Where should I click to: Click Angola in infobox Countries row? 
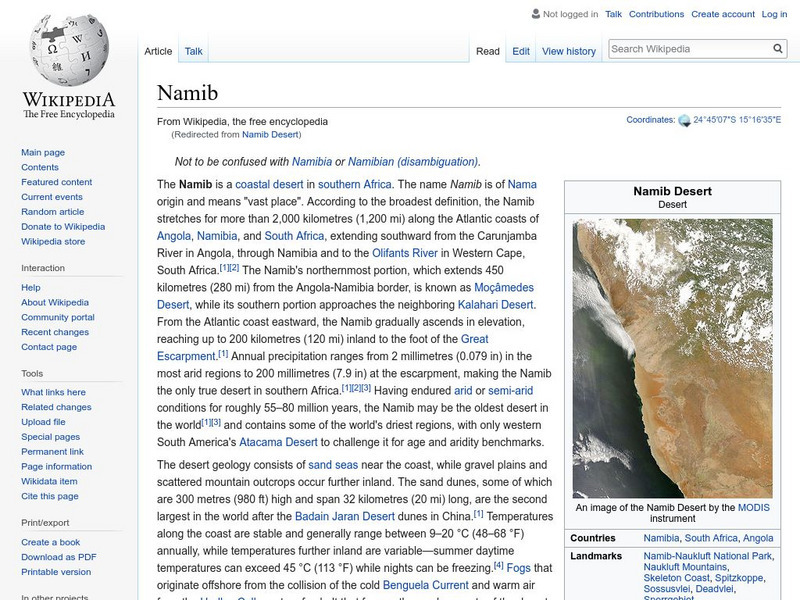pyautogui.click(x=758, y=538)
